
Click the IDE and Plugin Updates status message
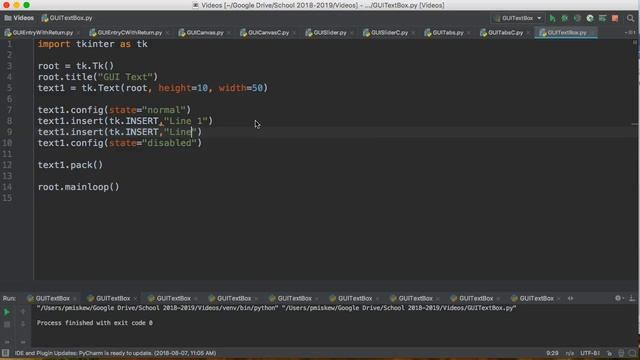pyautogui.click(x=116, y=353)
